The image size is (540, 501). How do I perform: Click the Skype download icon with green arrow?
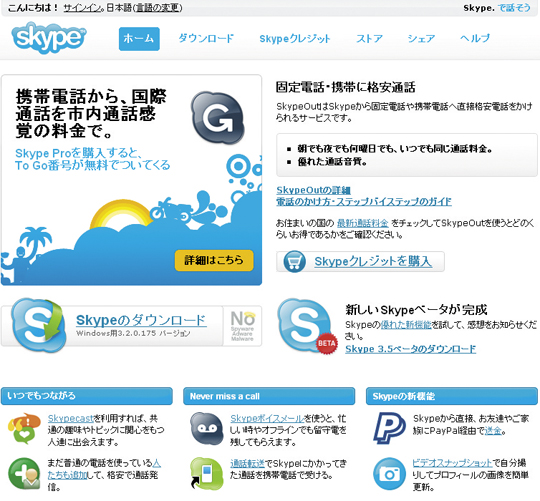click(x=39, y=325)
